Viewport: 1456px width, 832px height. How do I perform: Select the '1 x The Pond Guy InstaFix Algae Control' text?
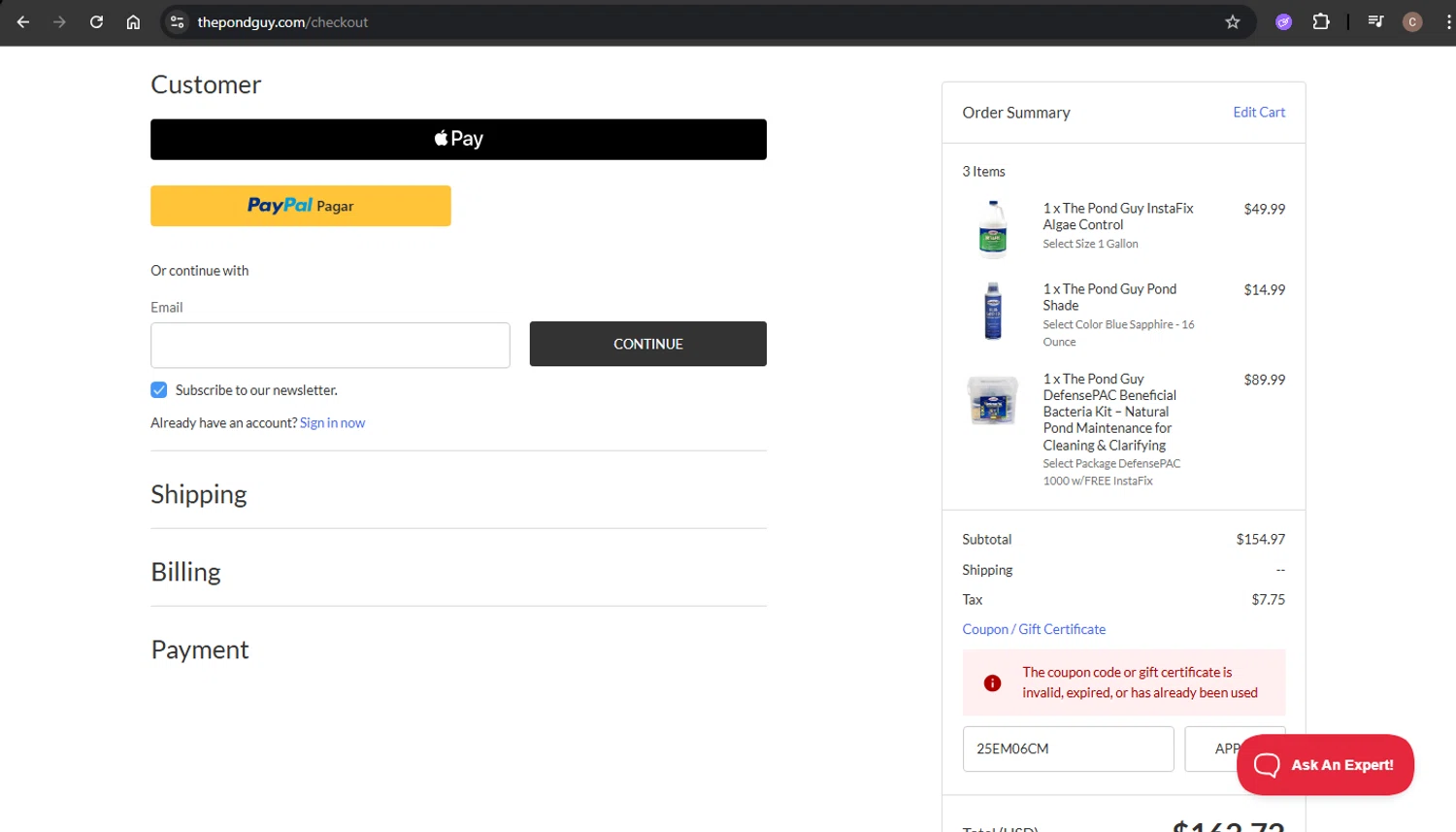tap(1118, 216)
